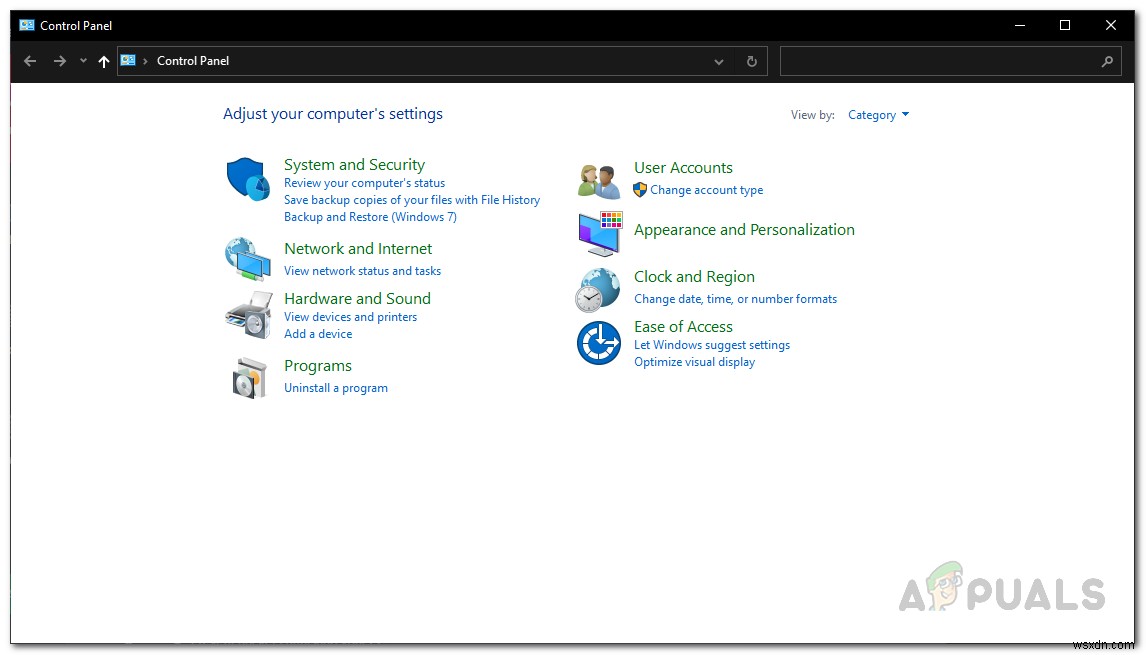
Task: Open Change account type settings
Action: 705,189
